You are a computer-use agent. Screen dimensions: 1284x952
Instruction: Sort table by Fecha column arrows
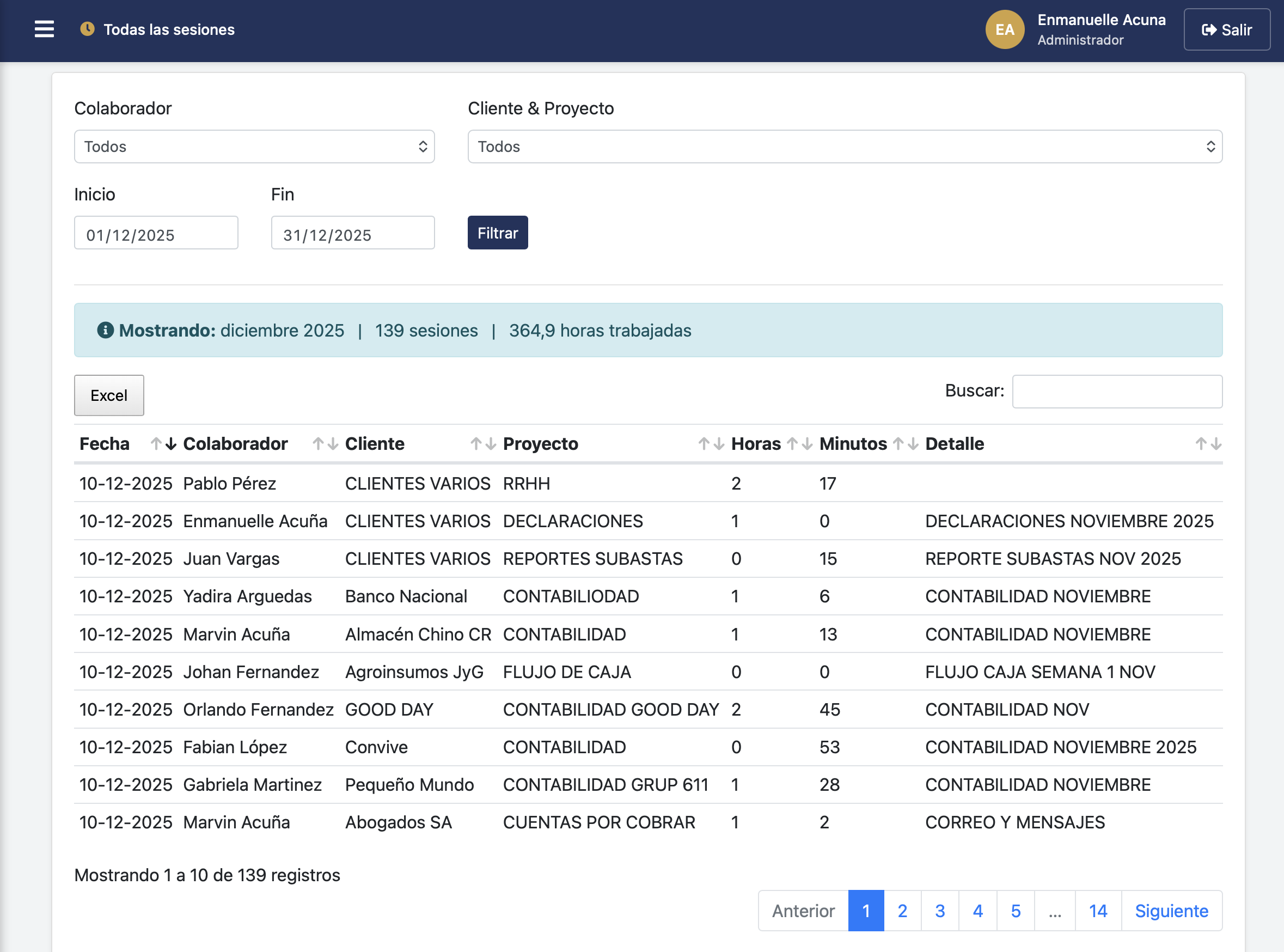163,444
